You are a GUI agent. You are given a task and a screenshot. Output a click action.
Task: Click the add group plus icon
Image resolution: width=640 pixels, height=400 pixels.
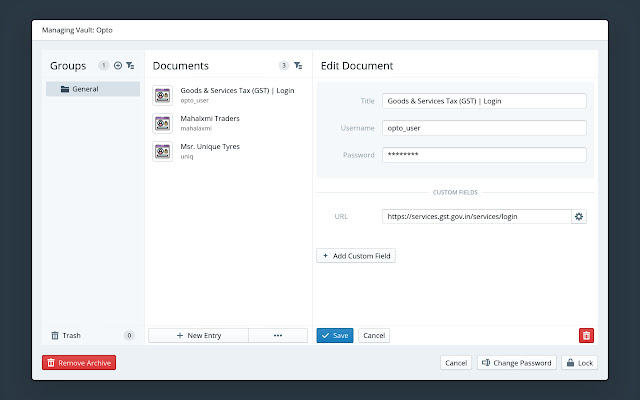pyautogui.click(x=118, y=65)
